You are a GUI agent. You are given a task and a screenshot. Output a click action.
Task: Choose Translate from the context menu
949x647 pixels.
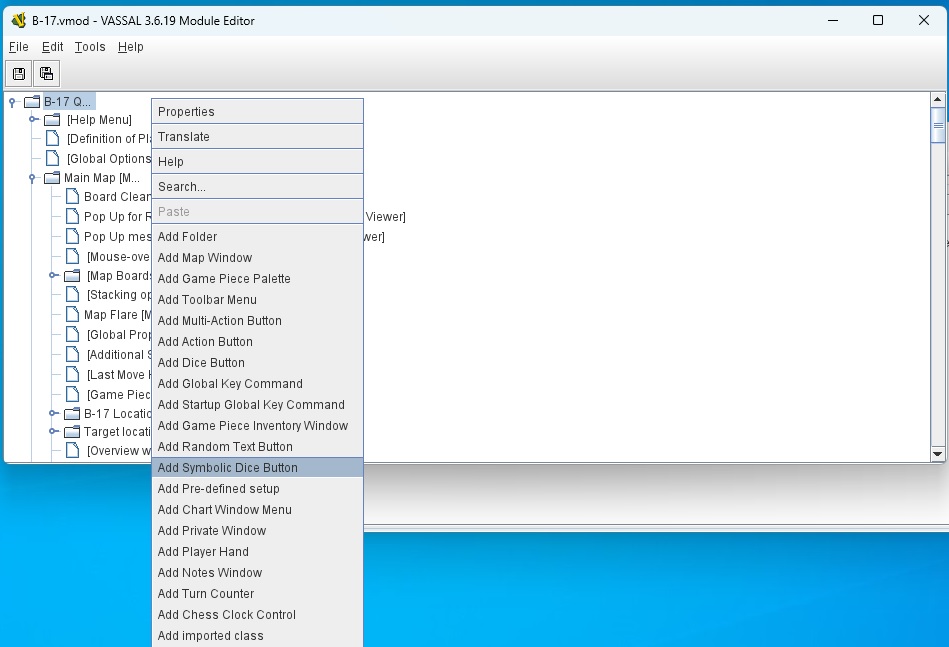[257, 137]
